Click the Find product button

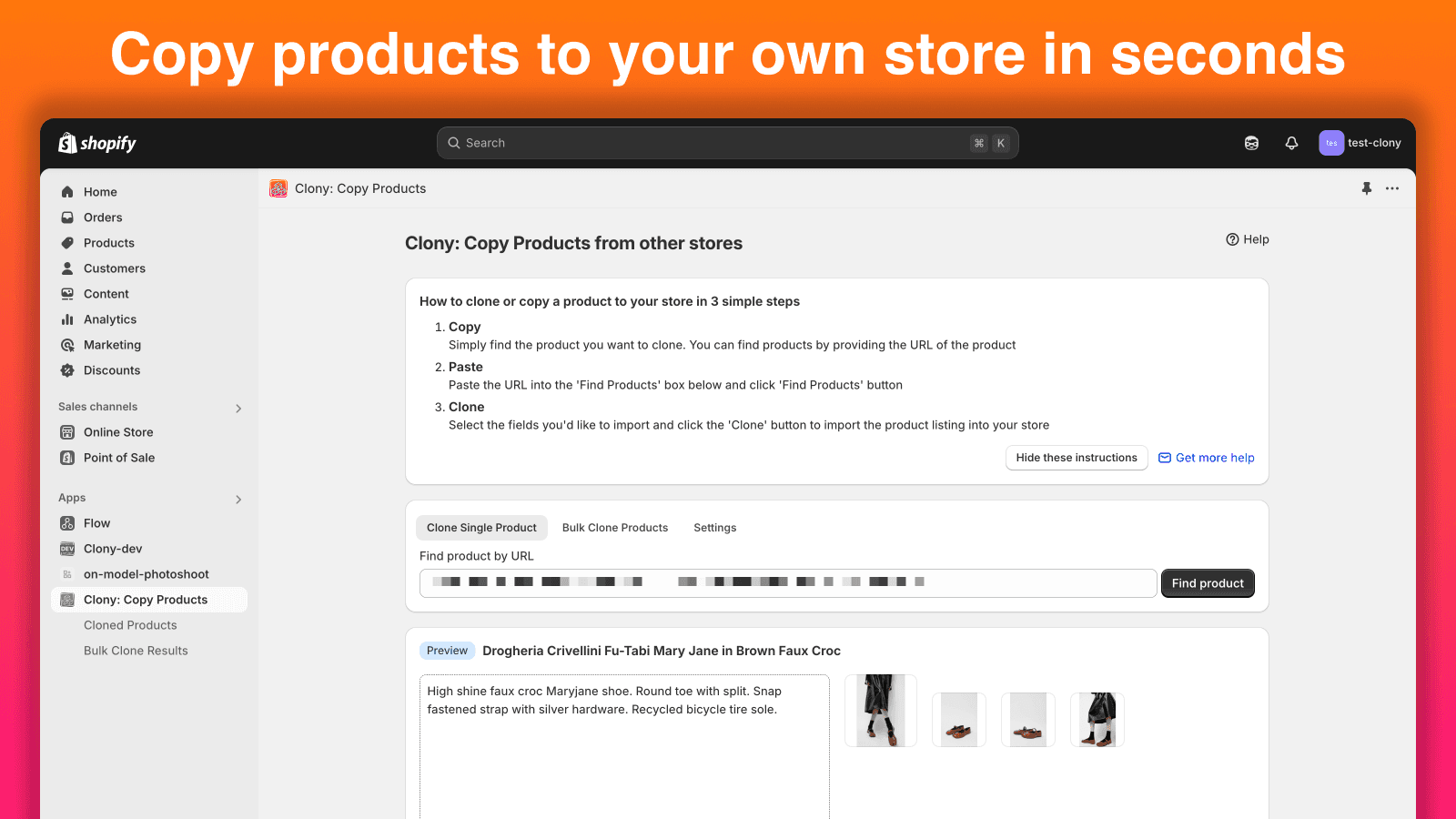(1208, 582)
